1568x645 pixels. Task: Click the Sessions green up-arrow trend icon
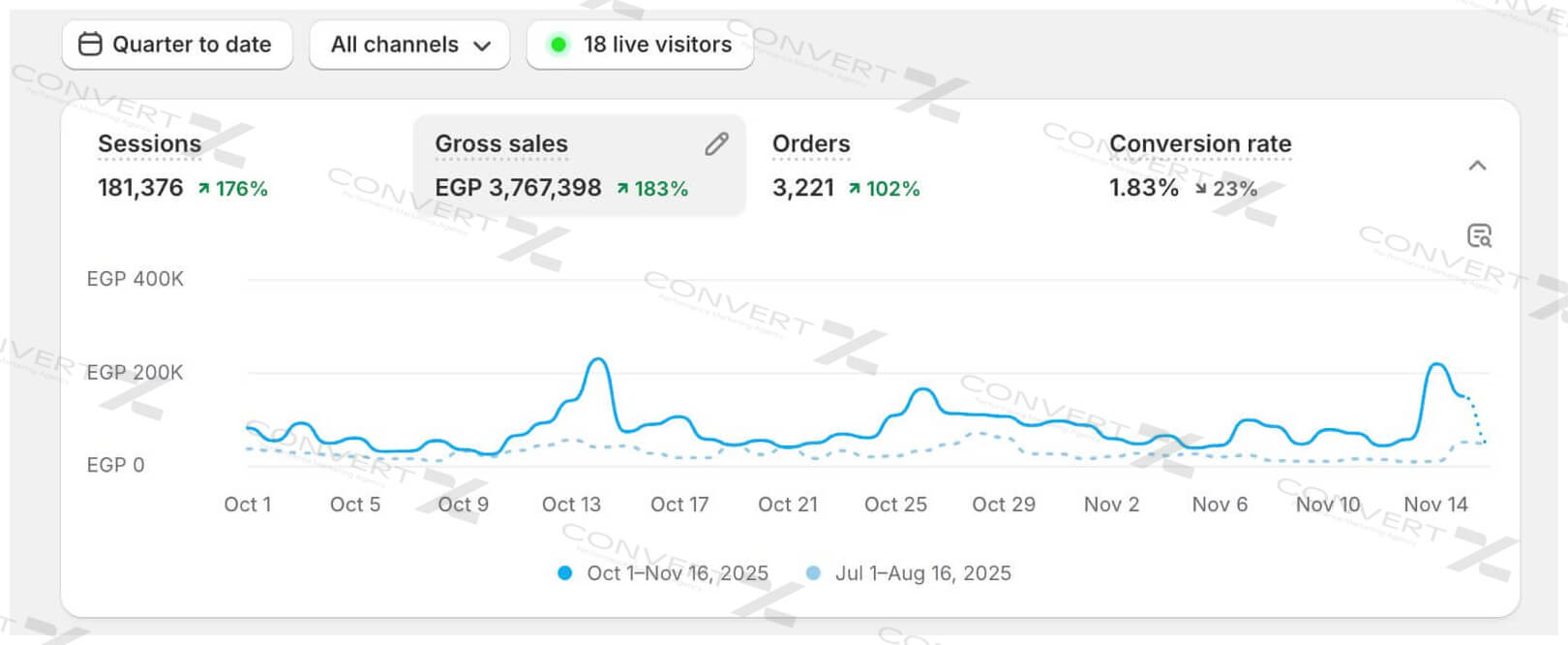tap(204, 189)
